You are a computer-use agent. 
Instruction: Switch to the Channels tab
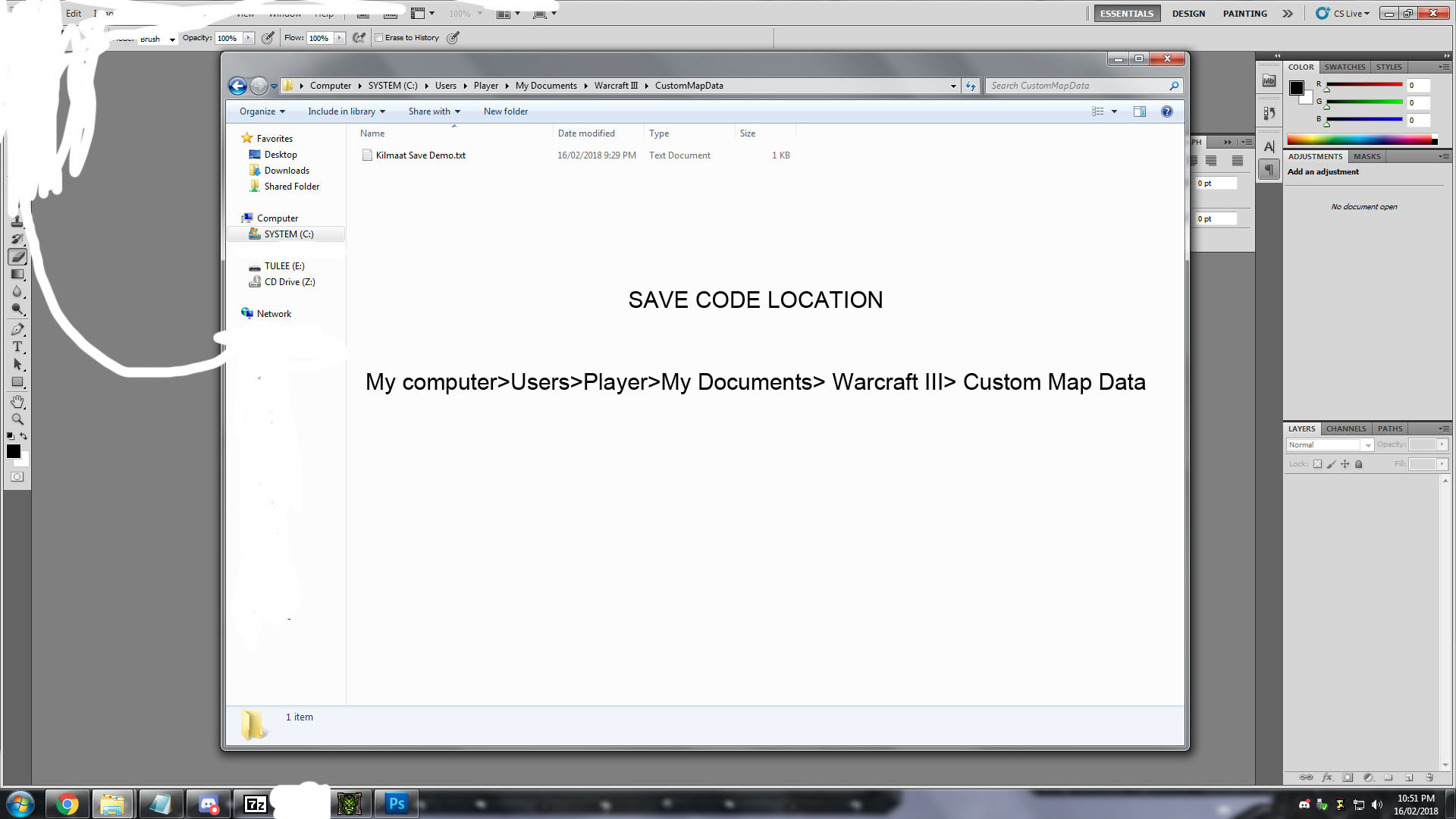1345,428
